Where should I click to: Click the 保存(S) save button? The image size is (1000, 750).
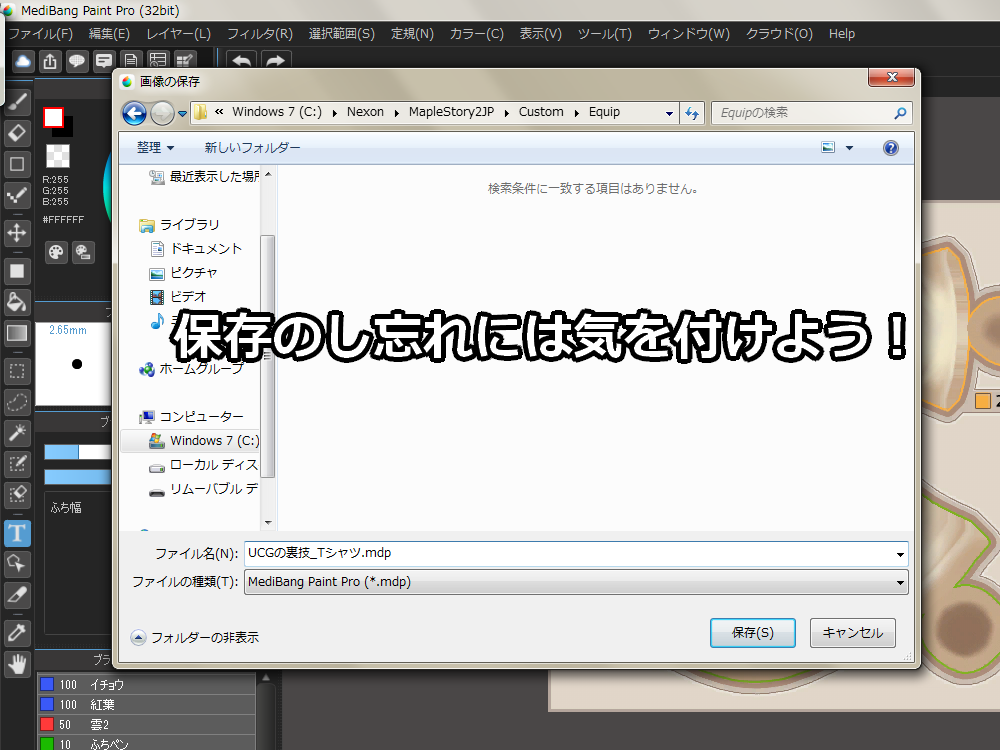(x=753, y=633)
